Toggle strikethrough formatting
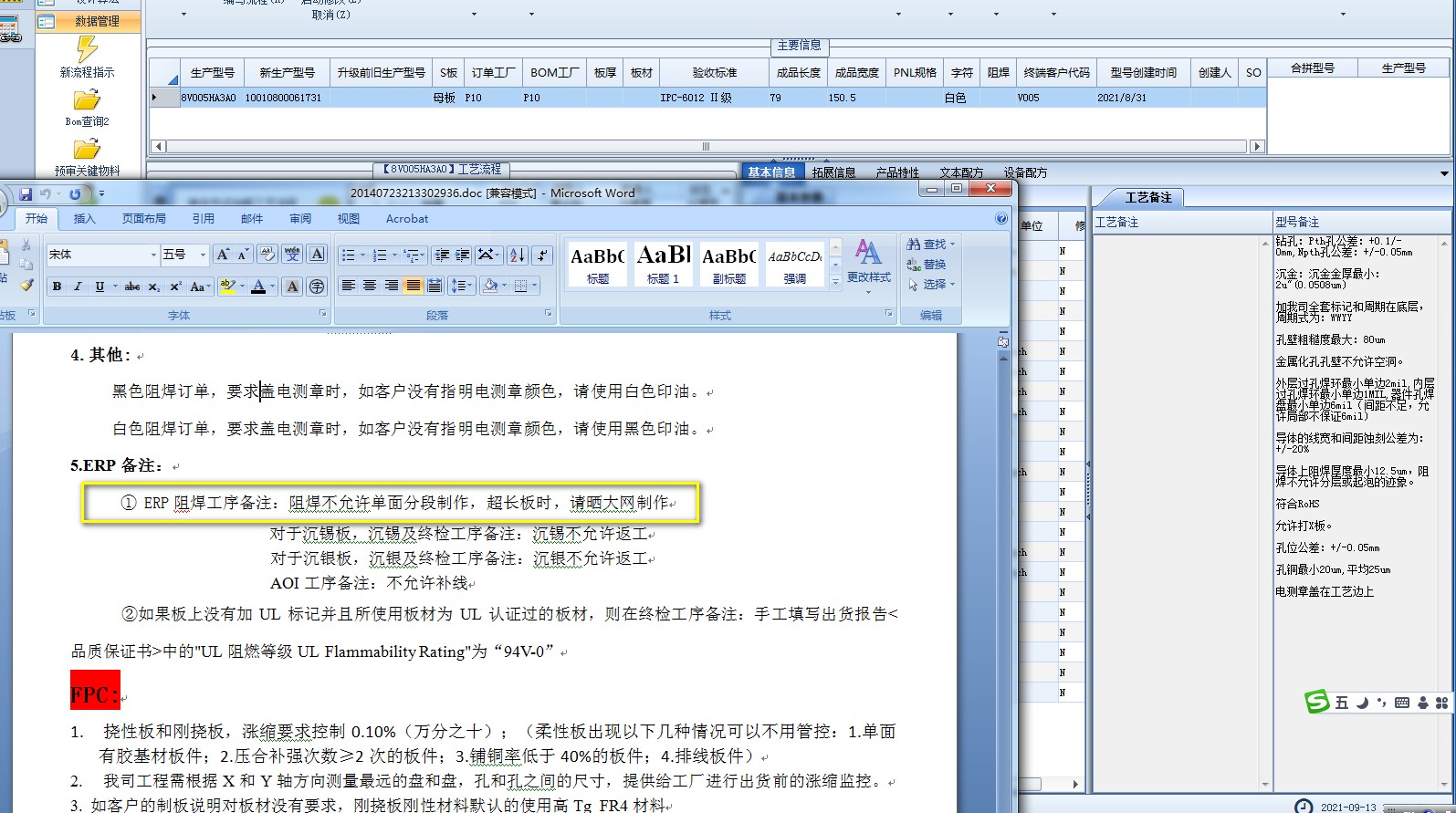Image resolution: width=1456 pixels, height=813 pixels. [132, 287]
